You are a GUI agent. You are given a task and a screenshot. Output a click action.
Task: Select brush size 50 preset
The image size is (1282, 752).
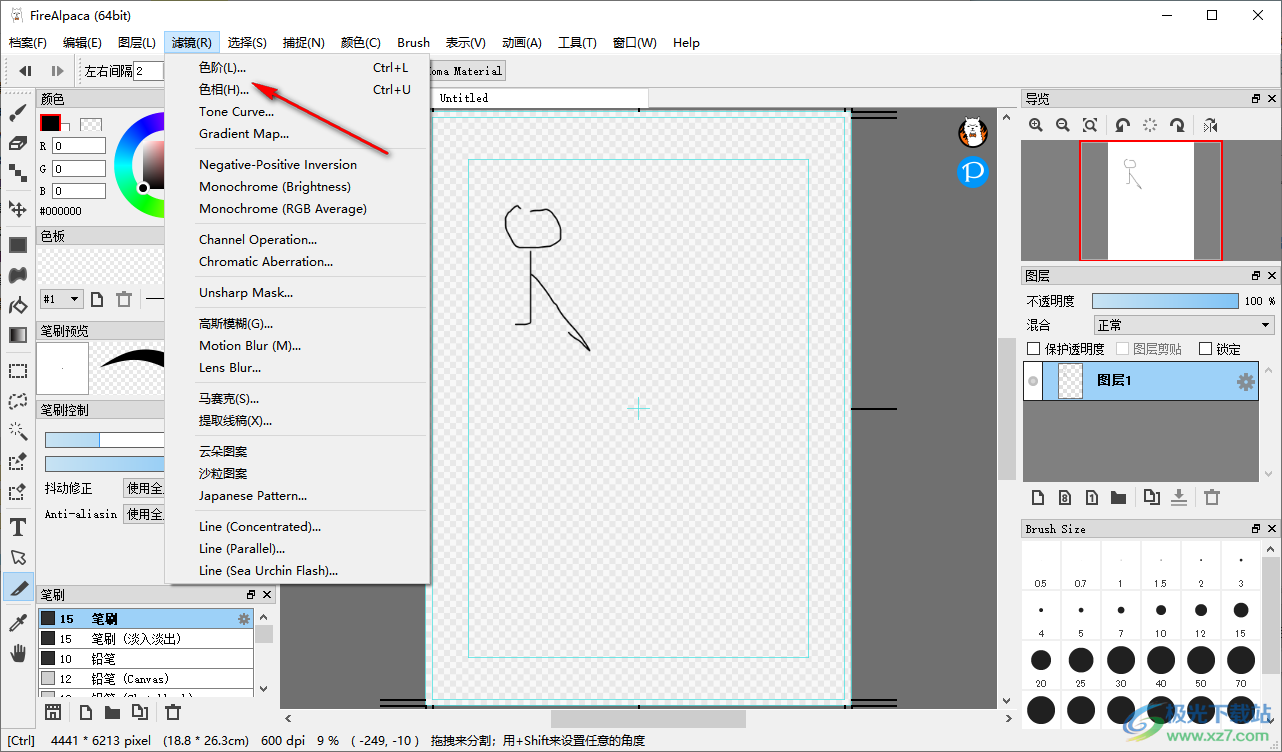tap(1200, 665)
